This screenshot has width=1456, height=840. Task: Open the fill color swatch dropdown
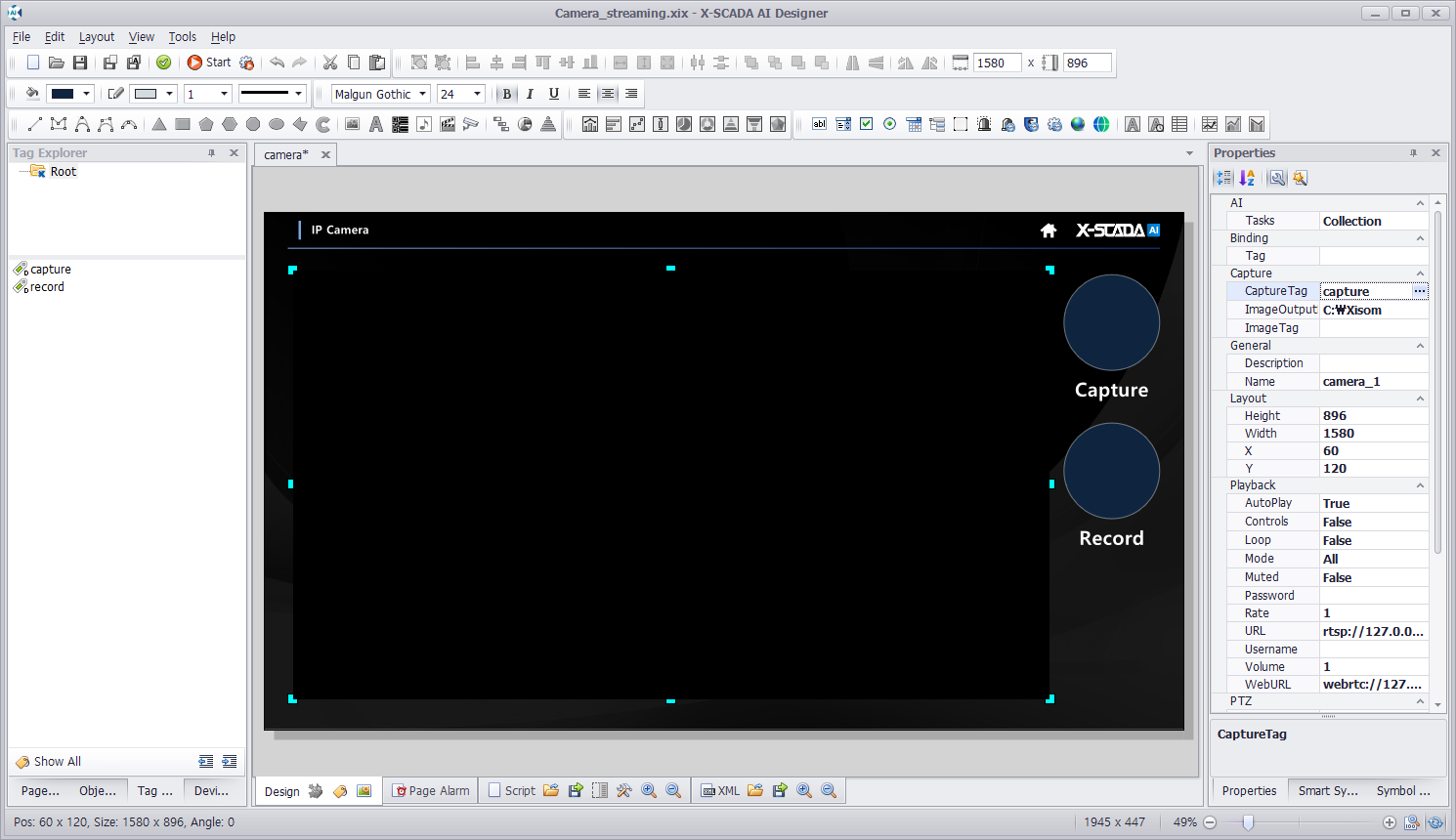(86, 94)
